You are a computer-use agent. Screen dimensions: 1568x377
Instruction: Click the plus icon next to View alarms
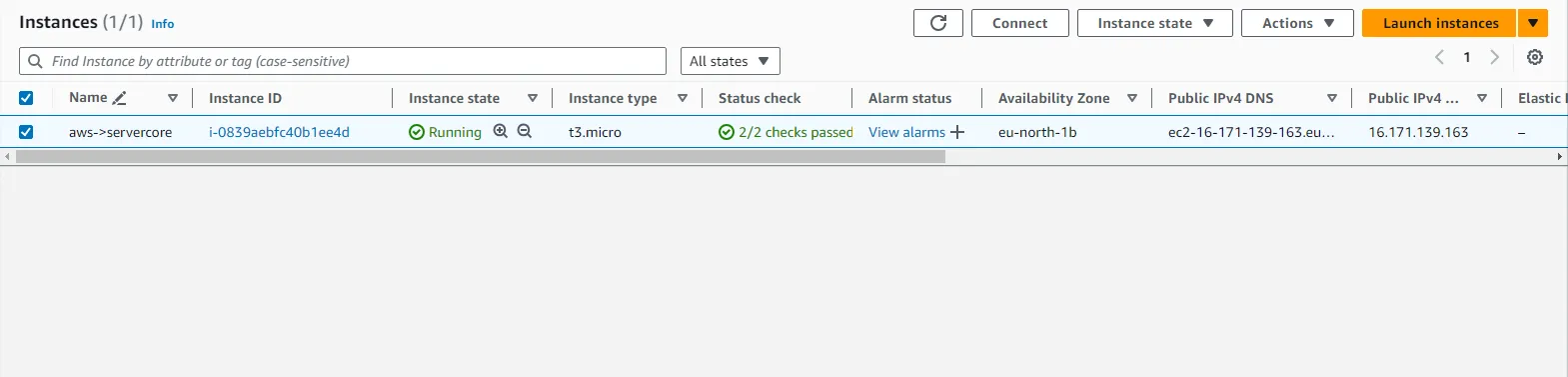click(957, 132)
